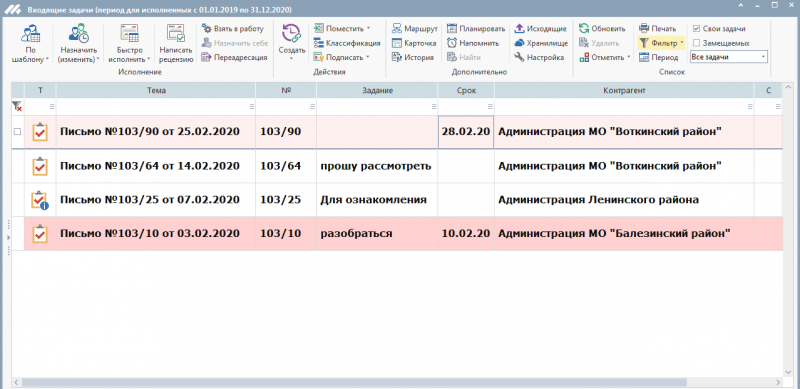Viewport: 800px width, 389px height.
Task: Select Письмо №103/64 от 14.02.2020
Action: coord(150,166)
